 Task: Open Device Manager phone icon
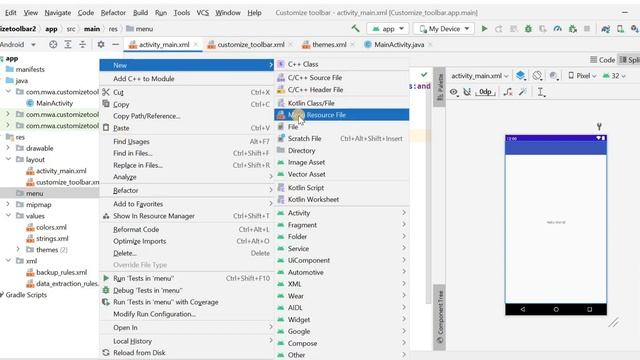pyautogui.click(x=620, y=29)
